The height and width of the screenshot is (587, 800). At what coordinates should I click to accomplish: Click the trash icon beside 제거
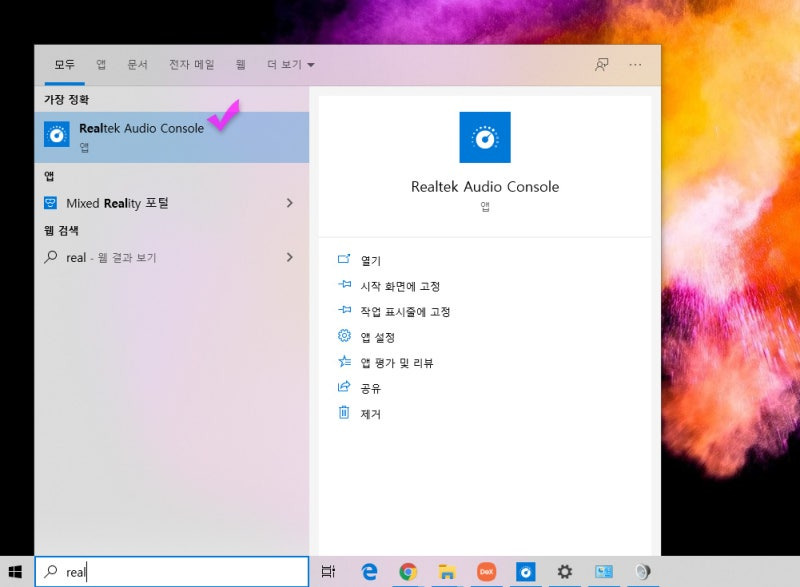pyautogui.click(x=344, y=412)
